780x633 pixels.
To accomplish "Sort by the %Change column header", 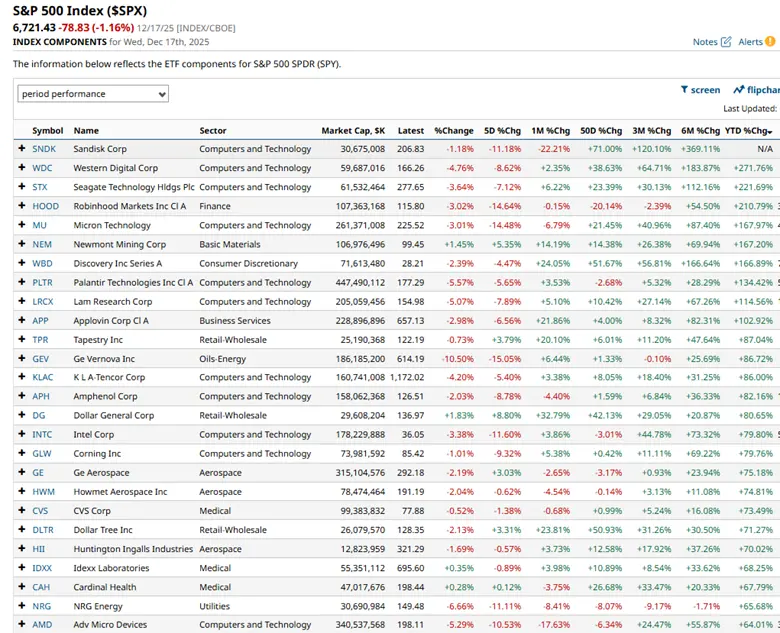I will click(x=454, y=131).
